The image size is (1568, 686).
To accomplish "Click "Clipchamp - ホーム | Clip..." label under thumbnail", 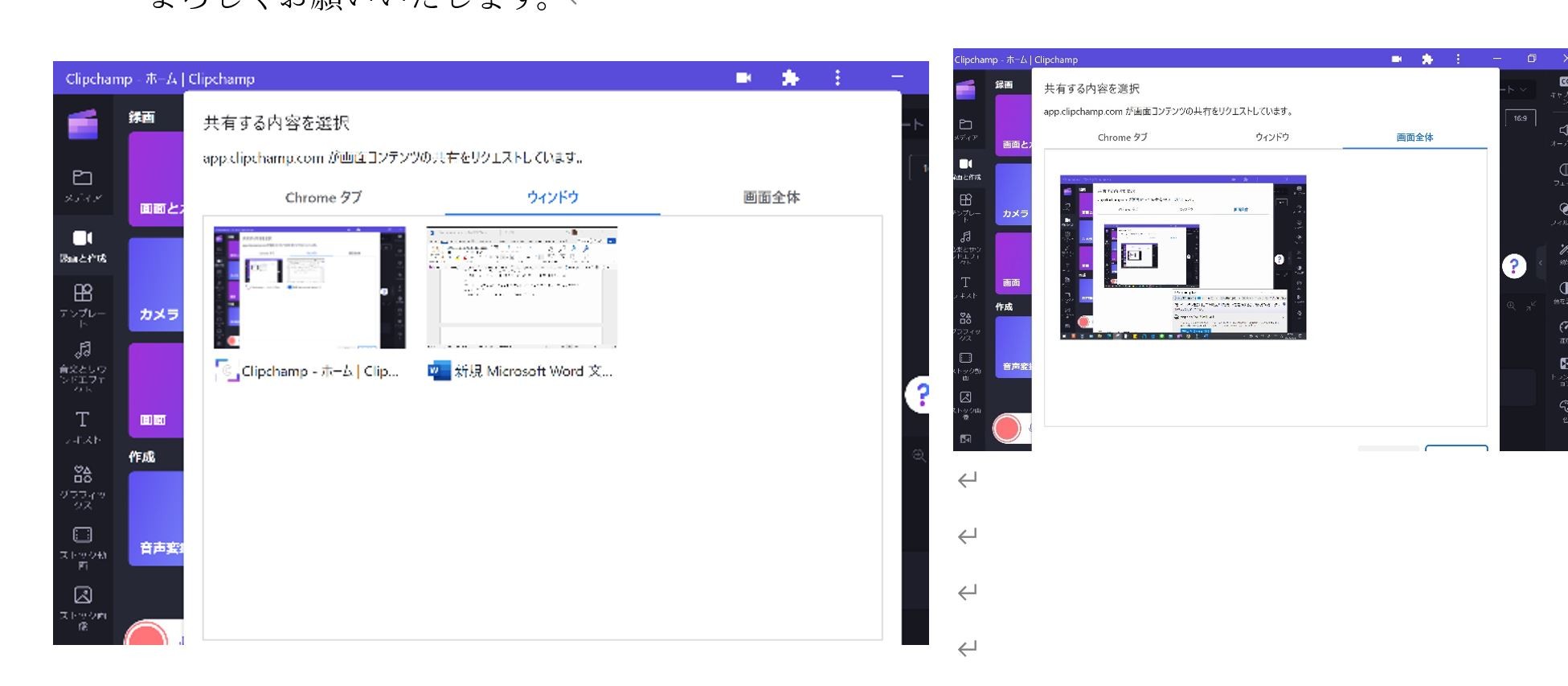I will pos(320,372).
